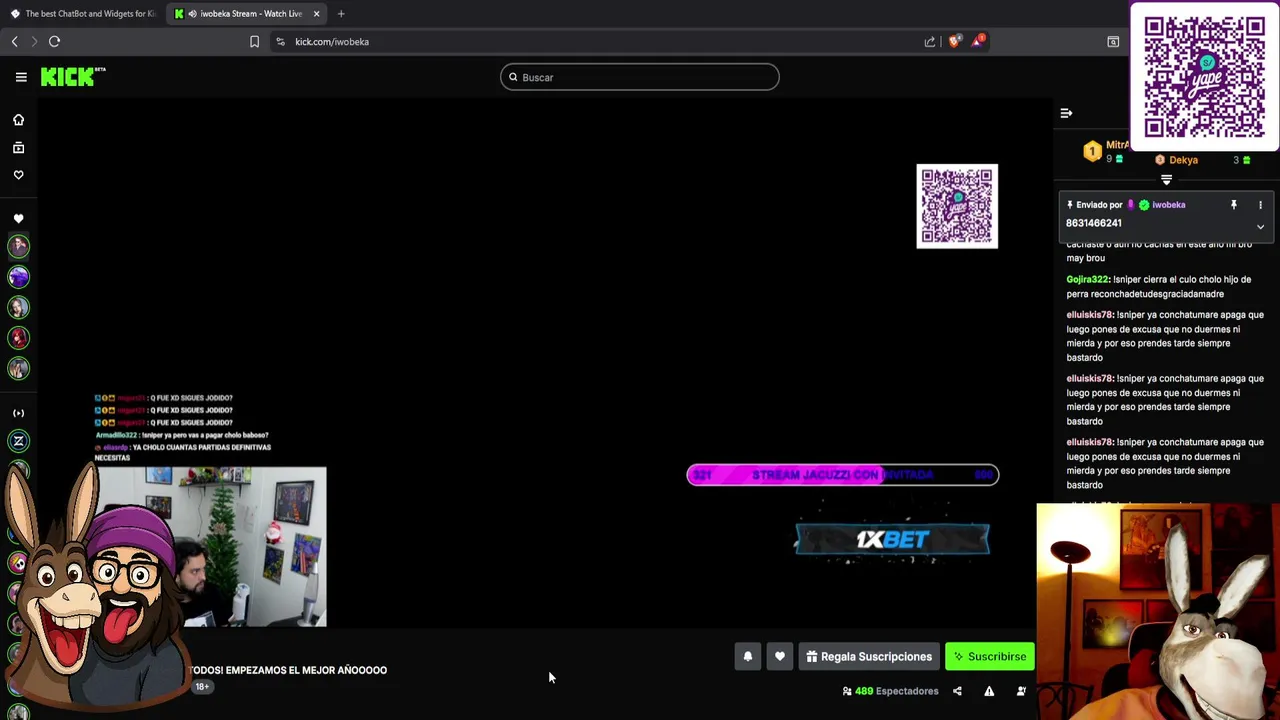Unpin the pinned chat message

(x=1234, y=205)
